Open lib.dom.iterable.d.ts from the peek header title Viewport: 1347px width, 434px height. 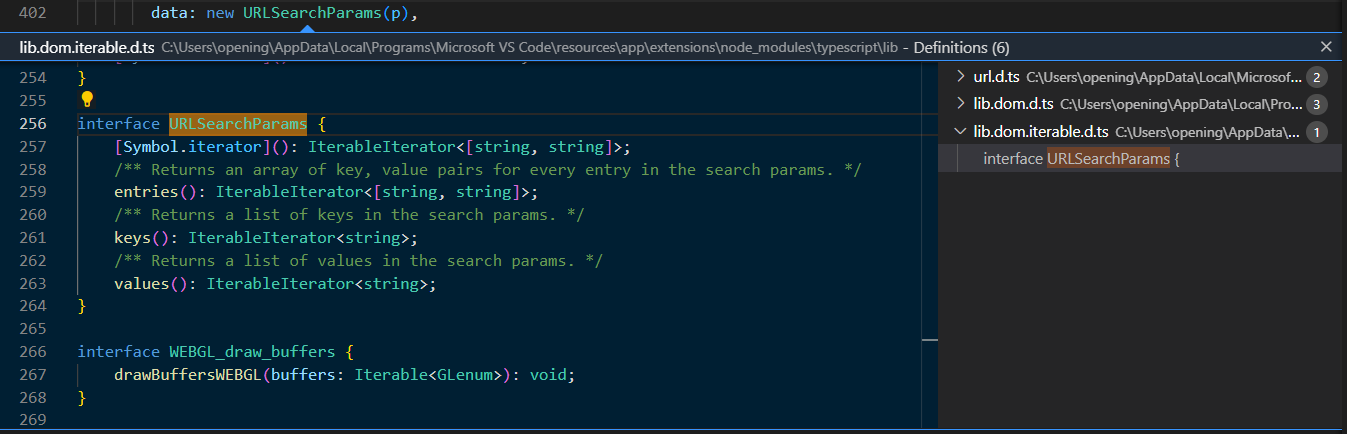(86, 47)
